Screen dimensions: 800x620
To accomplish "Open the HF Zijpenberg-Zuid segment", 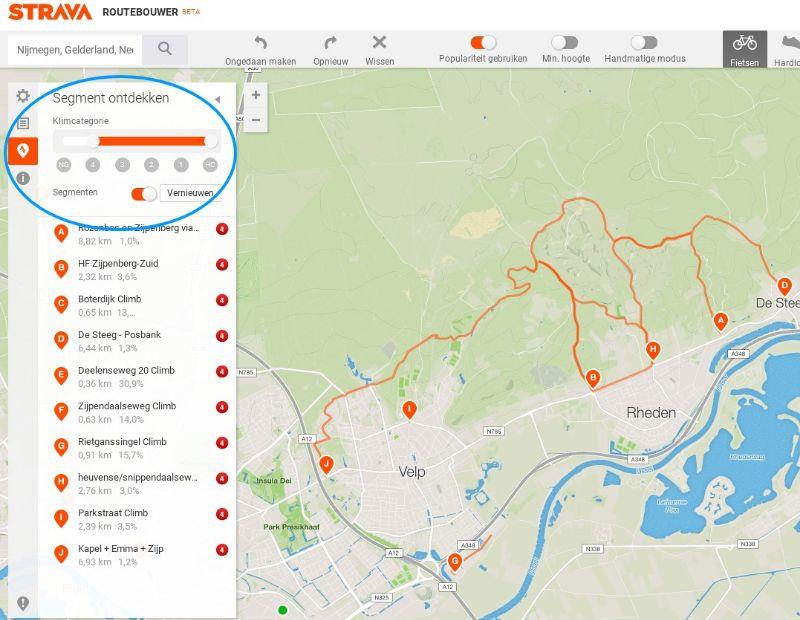I will [x=118, y=264].
